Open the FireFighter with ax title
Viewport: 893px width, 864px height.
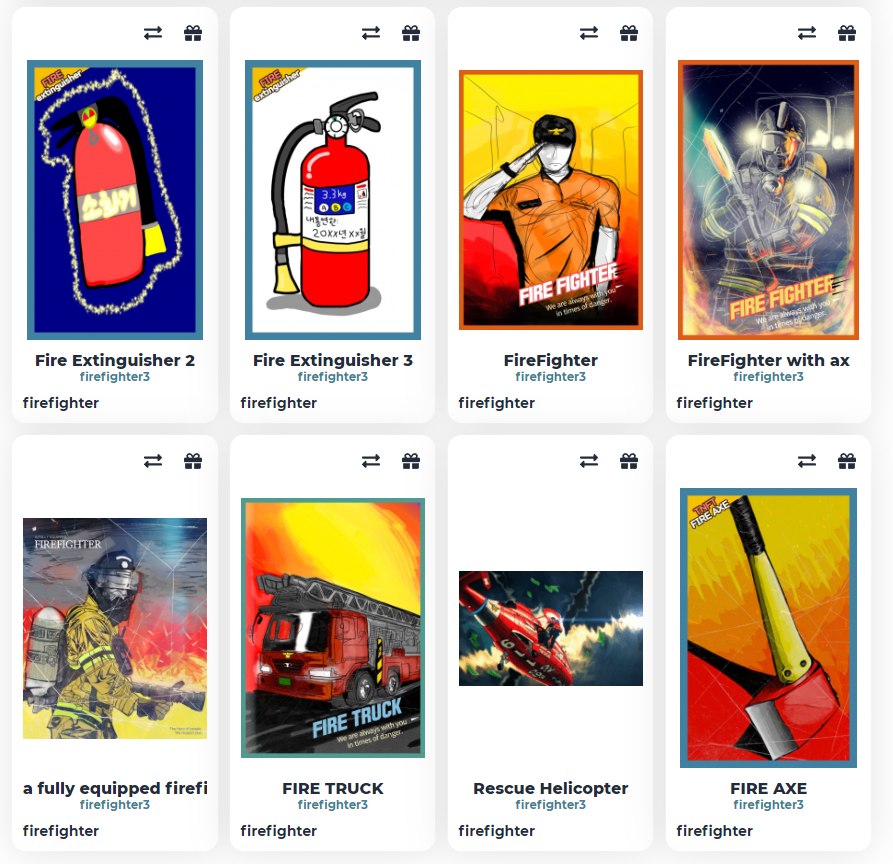coord(768,361)
